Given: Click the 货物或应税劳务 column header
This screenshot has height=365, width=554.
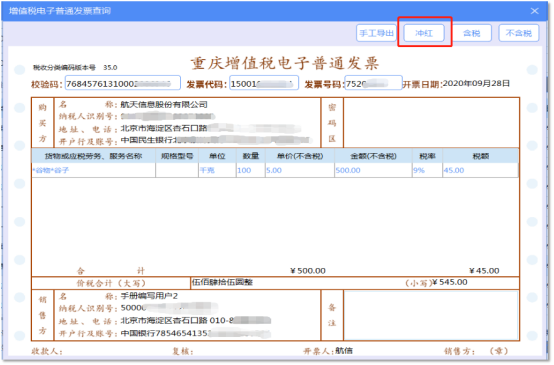Looking at the screenshot, I should coord(94,156).
